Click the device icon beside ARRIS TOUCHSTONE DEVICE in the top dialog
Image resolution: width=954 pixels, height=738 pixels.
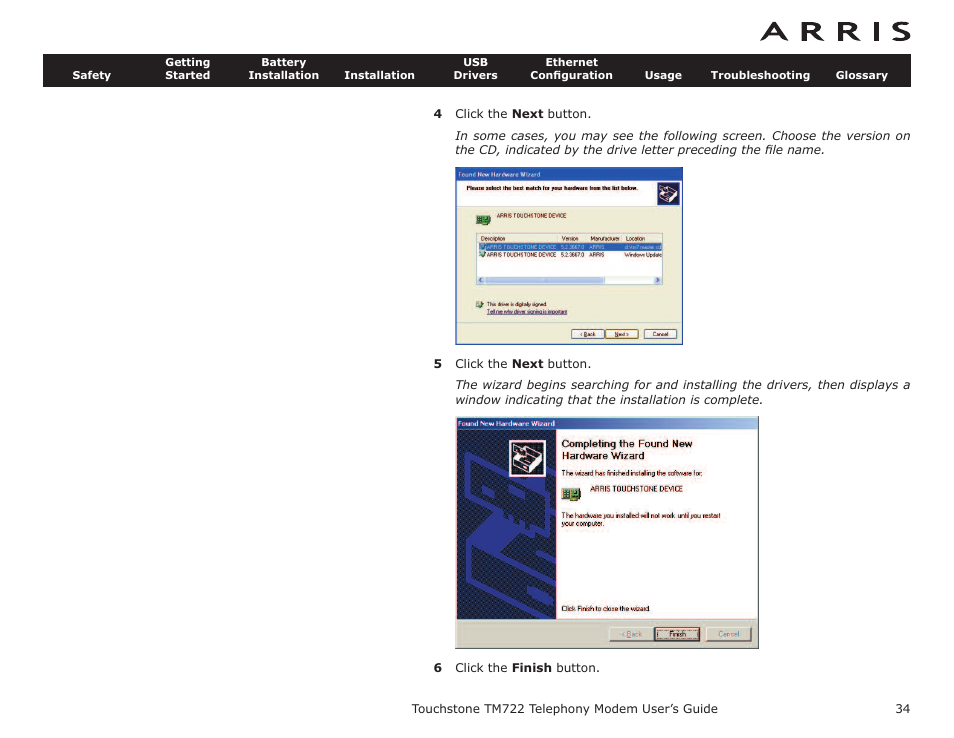(483, 220)
